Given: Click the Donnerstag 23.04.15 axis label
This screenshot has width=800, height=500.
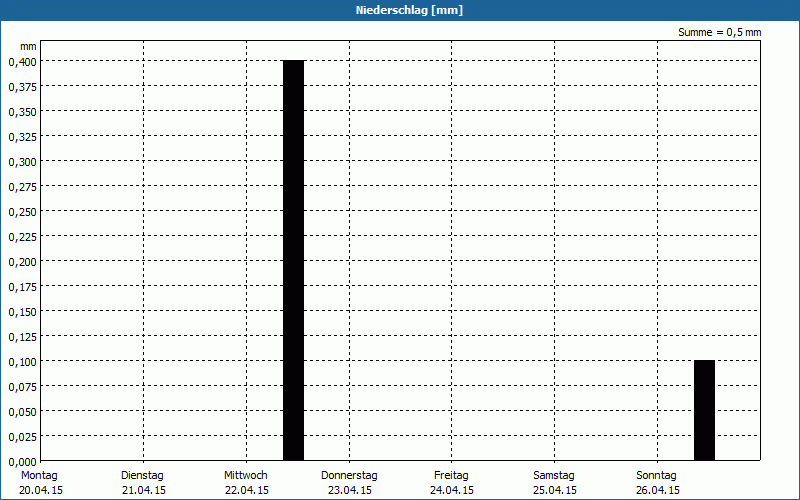Looking at the screenshot, I should click(x=349, y=483).
